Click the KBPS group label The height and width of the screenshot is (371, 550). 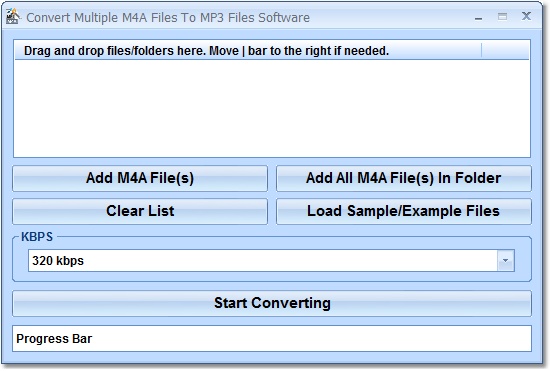pos(37,237)
